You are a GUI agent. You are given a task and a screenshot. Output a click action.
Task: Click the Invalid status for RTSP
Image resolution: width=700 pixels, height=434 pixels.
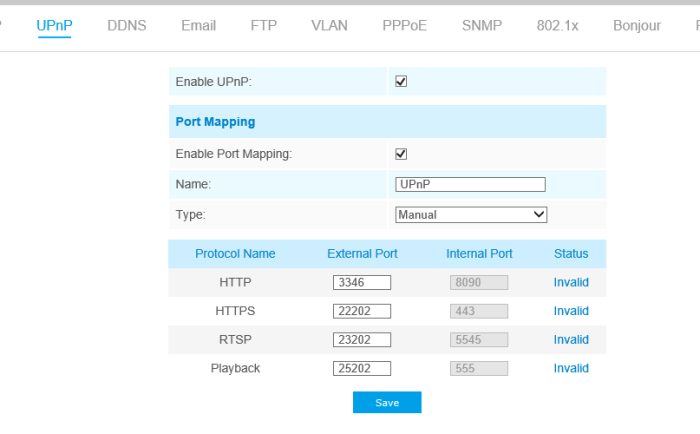pyautogui.click(x=571, y=339)
